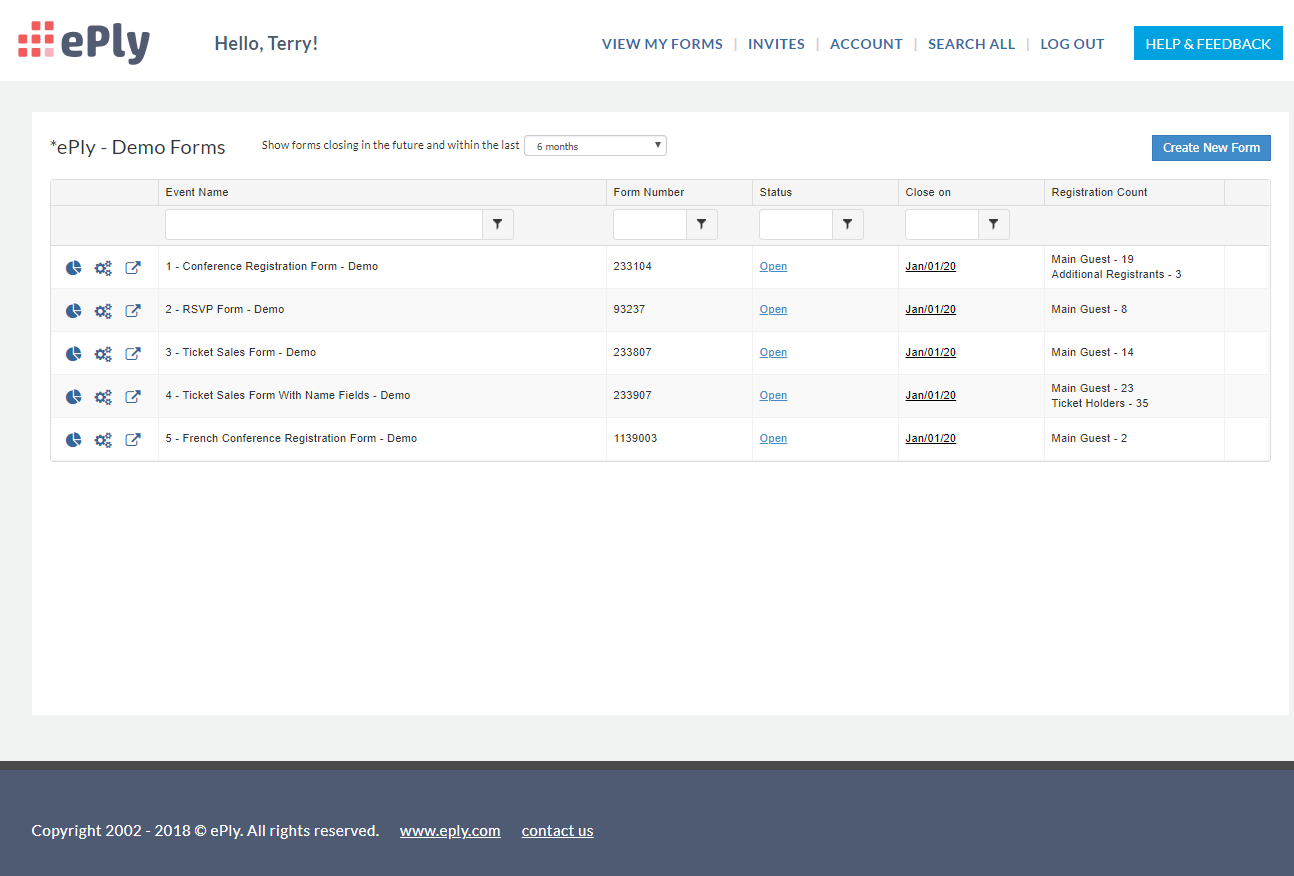
Task: Focus the Status filter input
Action: [x=796, y=225]
